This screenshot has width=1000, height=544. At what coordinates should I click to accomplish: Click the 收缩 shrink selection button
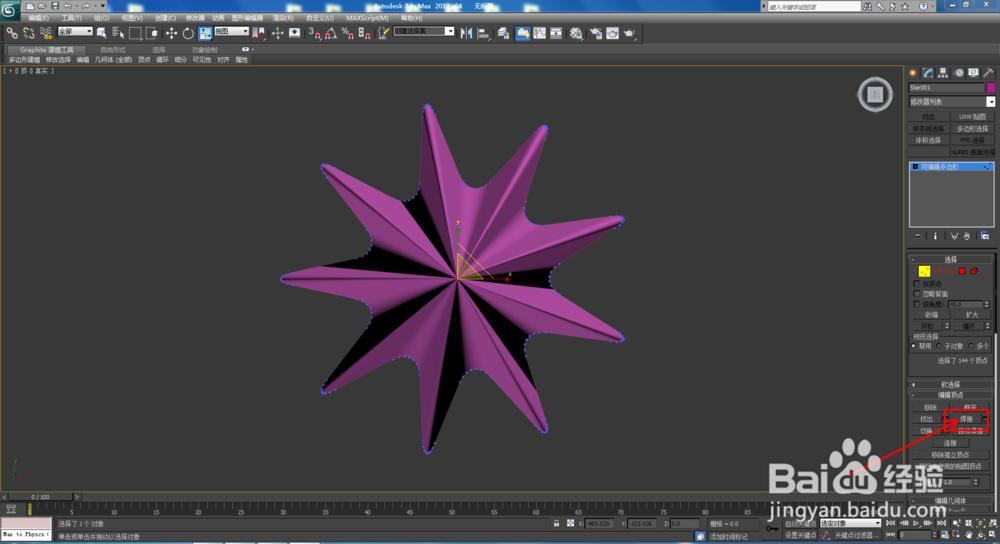coord(931,315)
